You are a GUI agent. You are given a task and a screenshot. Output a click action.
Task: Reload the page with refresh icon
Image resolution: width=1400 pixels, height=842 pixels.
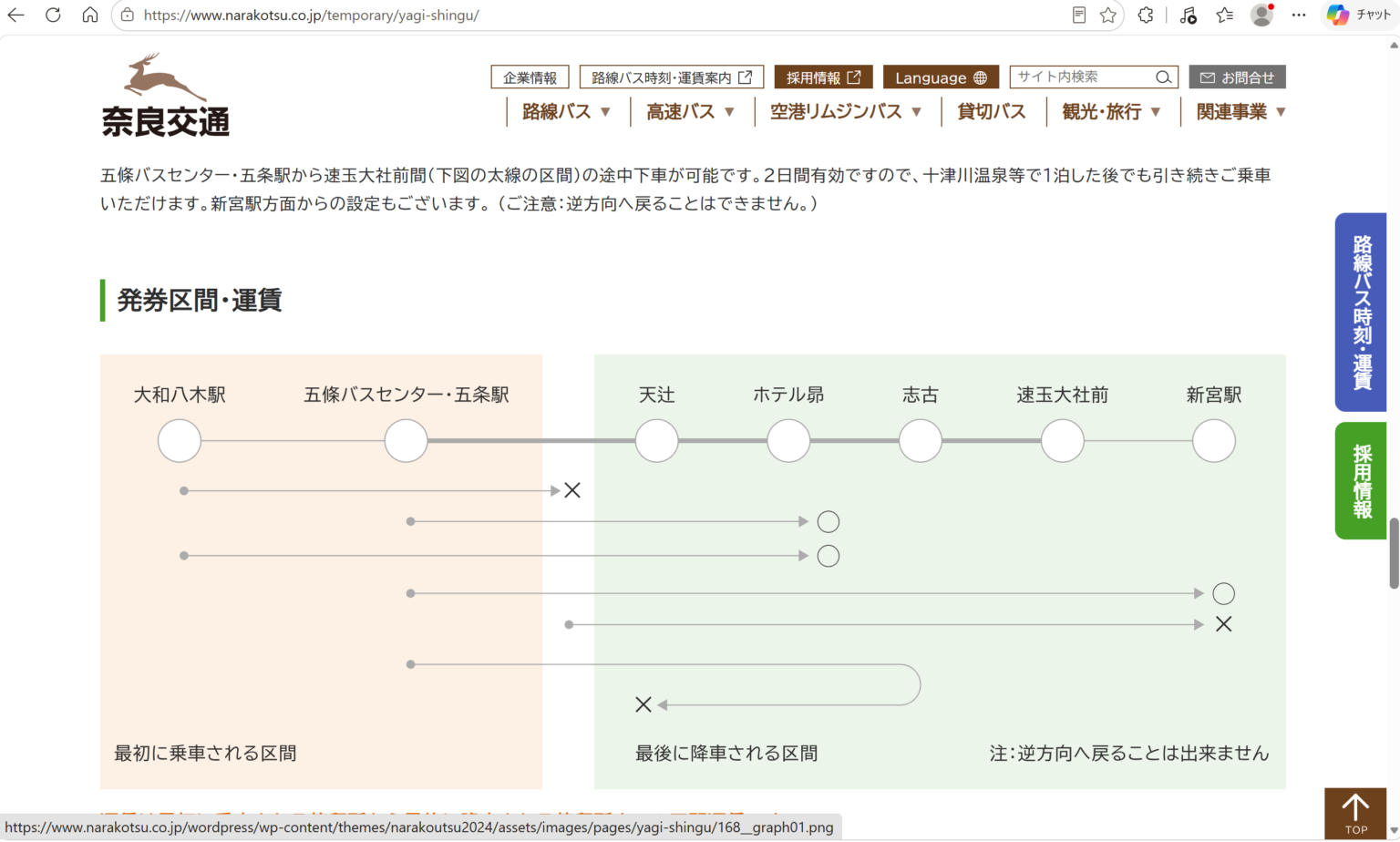(53, 15)
